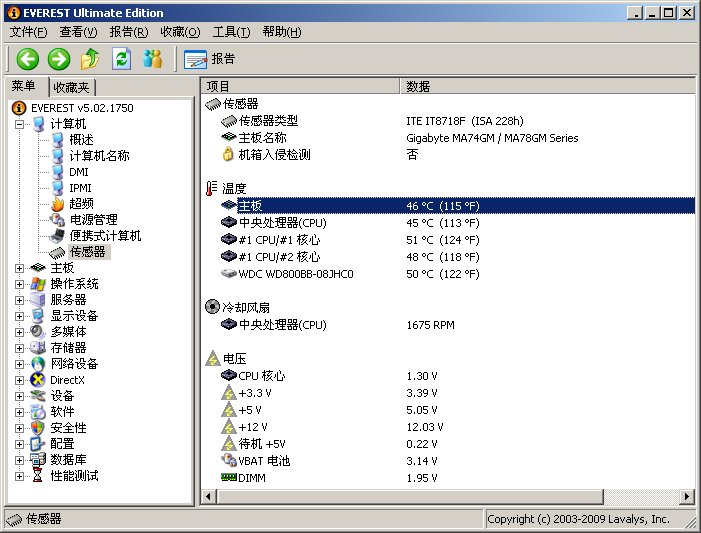Expand the 存储器 tree node

pyautogui.click(x=19, y=348)
